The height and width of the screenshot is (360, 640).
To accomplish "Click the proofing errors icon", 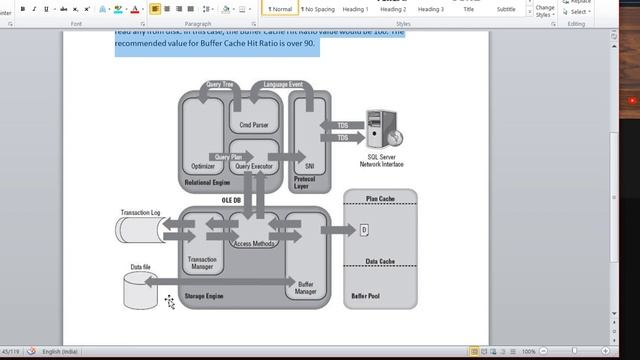I will tap(31, 351).
